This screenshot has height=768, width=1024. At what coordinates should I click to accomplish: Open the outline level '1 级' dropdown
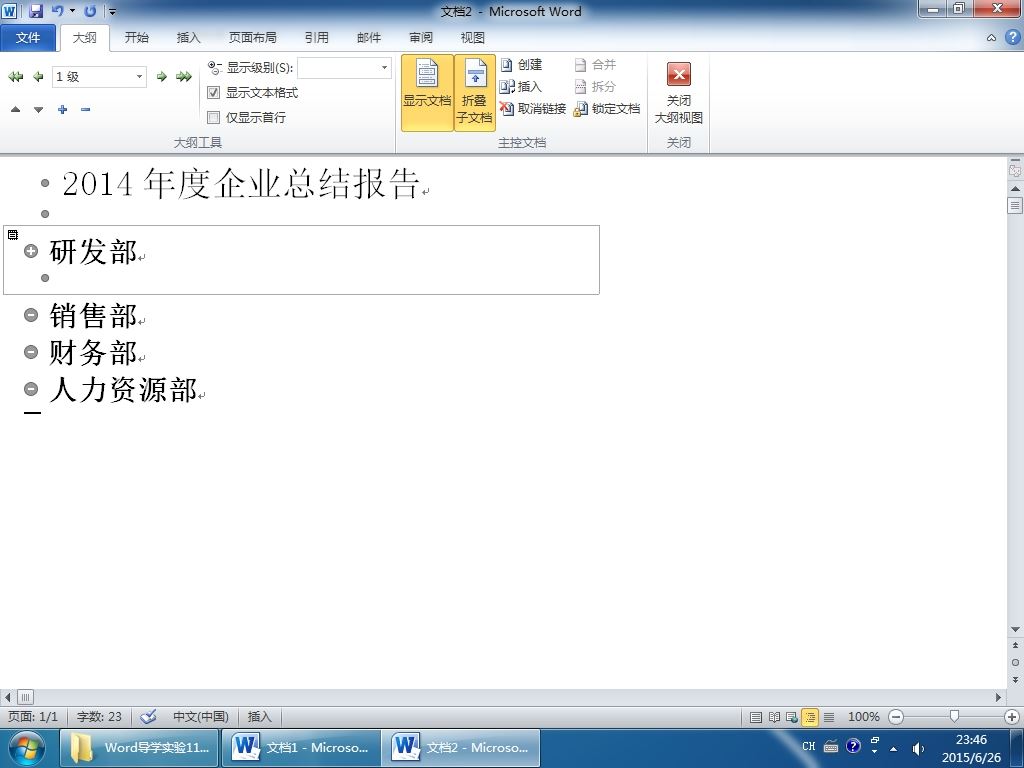click(139, 77)
